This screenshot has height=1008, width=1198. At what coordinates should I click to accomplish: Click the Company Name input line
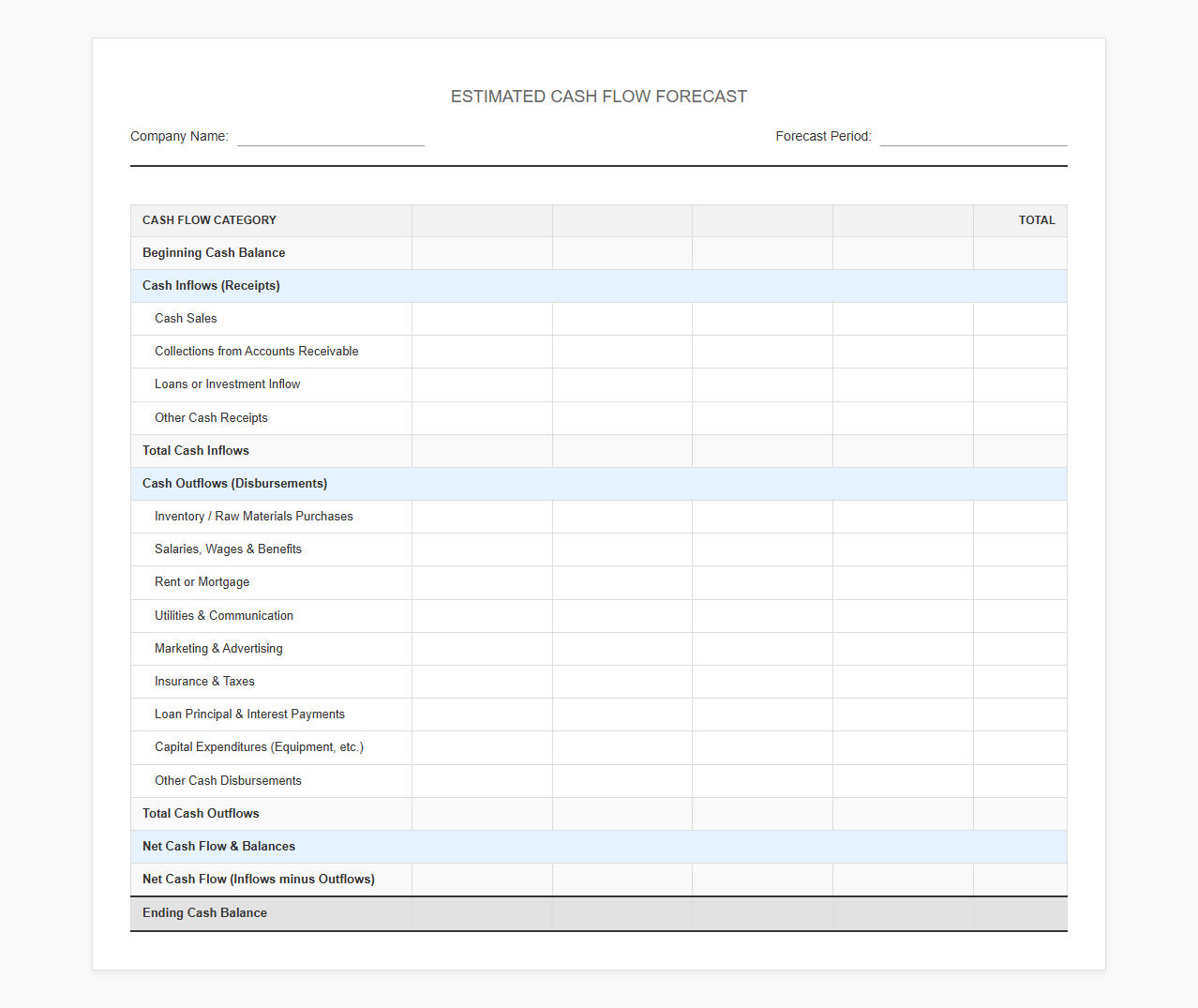(331, 137)
